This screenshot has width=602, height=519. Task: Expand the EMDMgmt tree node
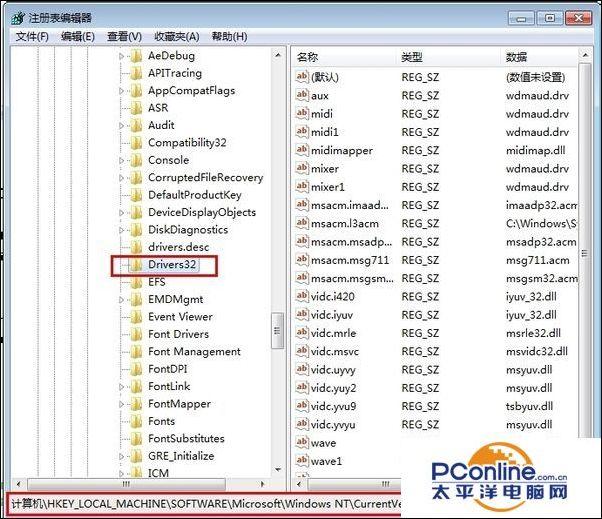coord(121,300)
